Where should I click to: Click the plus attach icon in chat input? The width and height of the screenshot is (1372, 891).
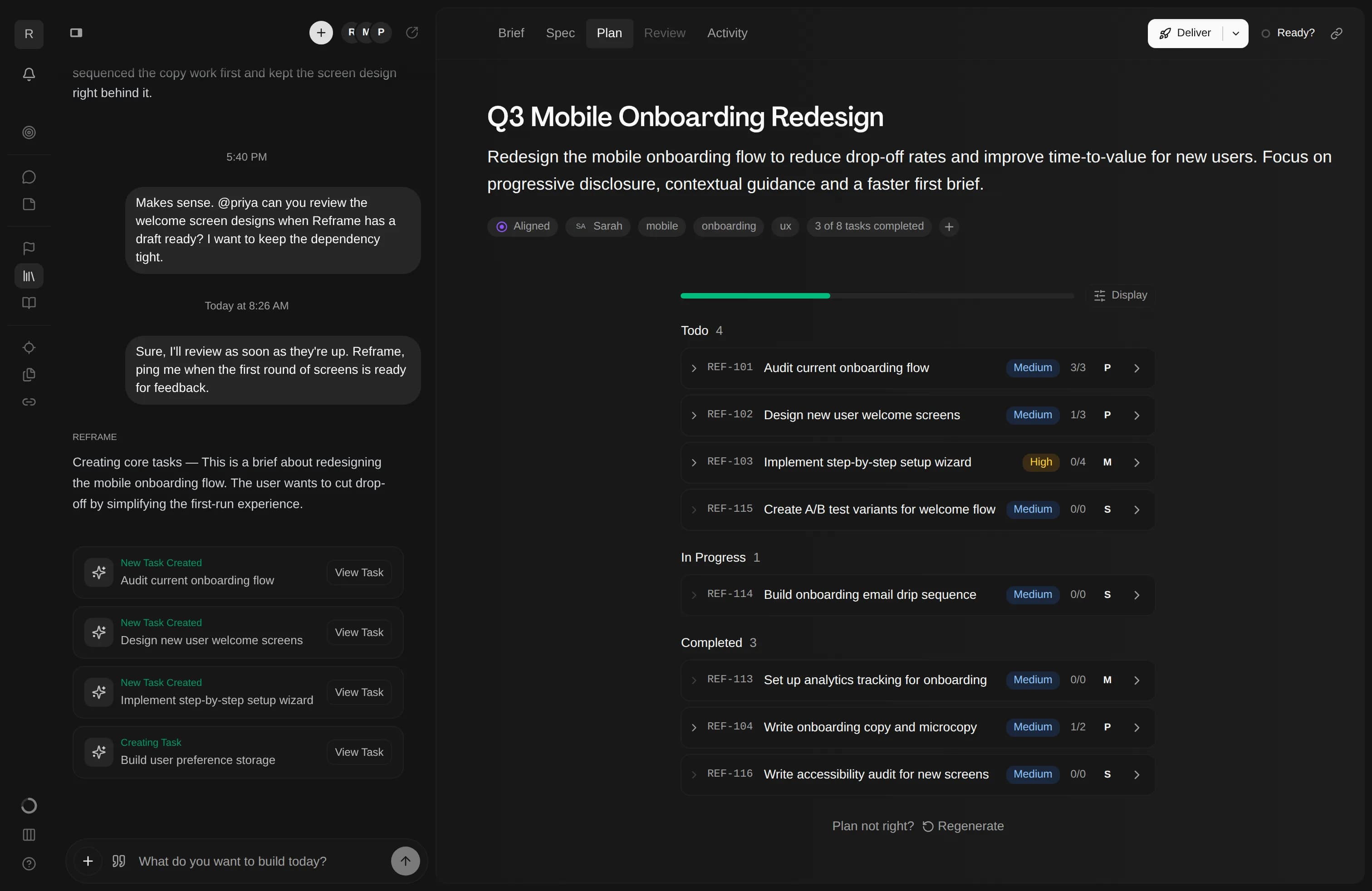coord(88,861)
